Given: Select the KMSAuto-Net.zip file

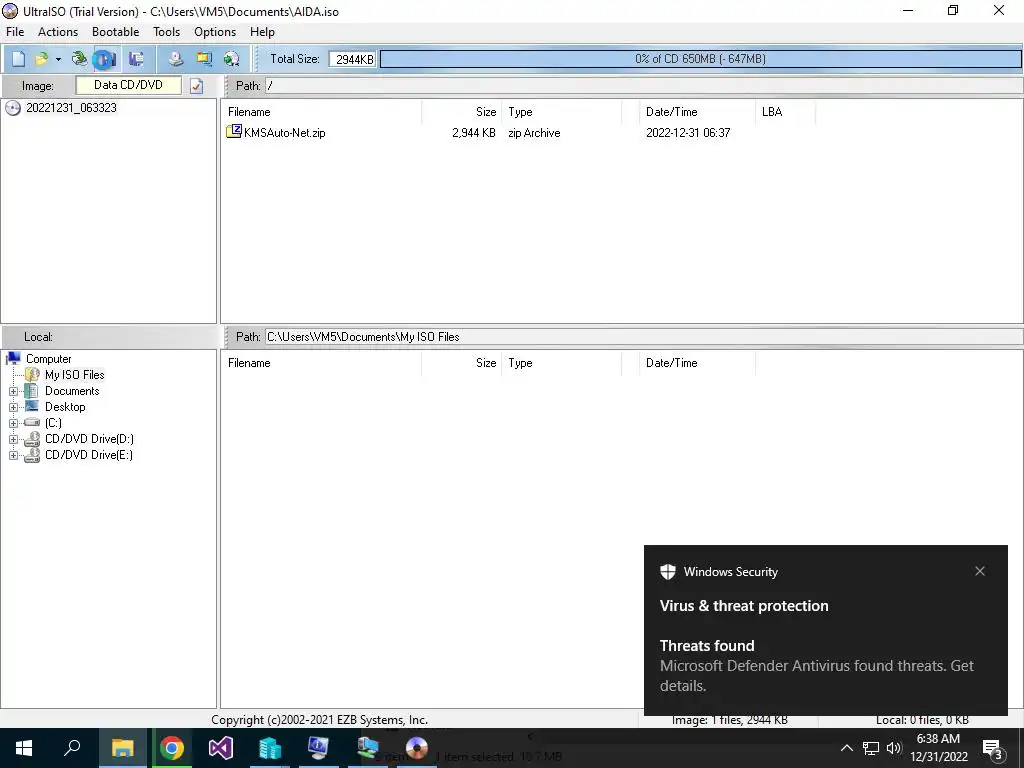Looking at the screenshot, I should click(x=284, y=133).
